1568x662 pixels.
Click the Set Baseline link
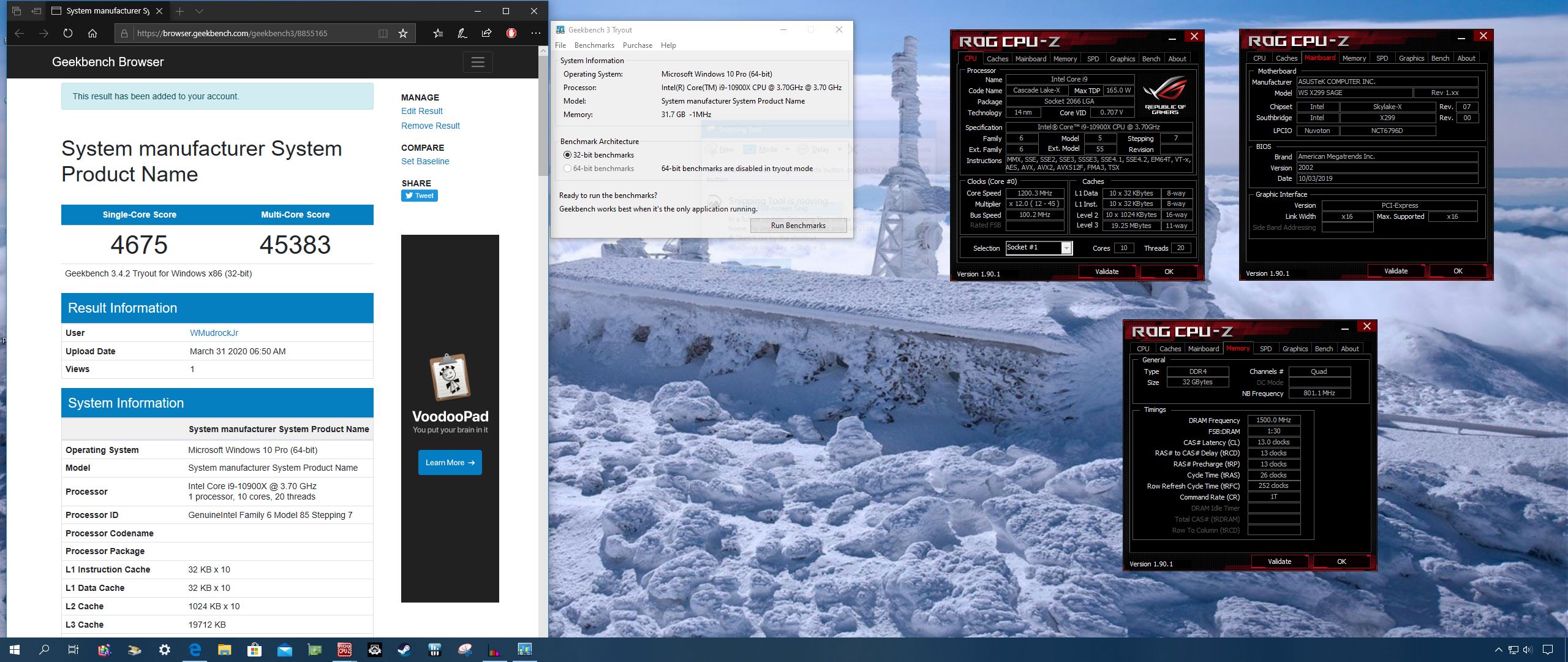click(x=425, y=161)
